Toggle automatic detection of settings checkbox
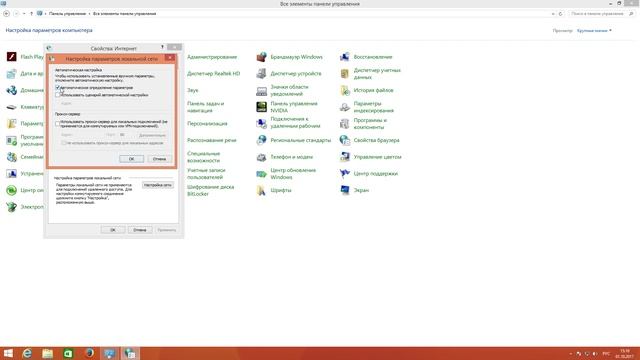Screen dimensions: 640x360 coord(58,87)
